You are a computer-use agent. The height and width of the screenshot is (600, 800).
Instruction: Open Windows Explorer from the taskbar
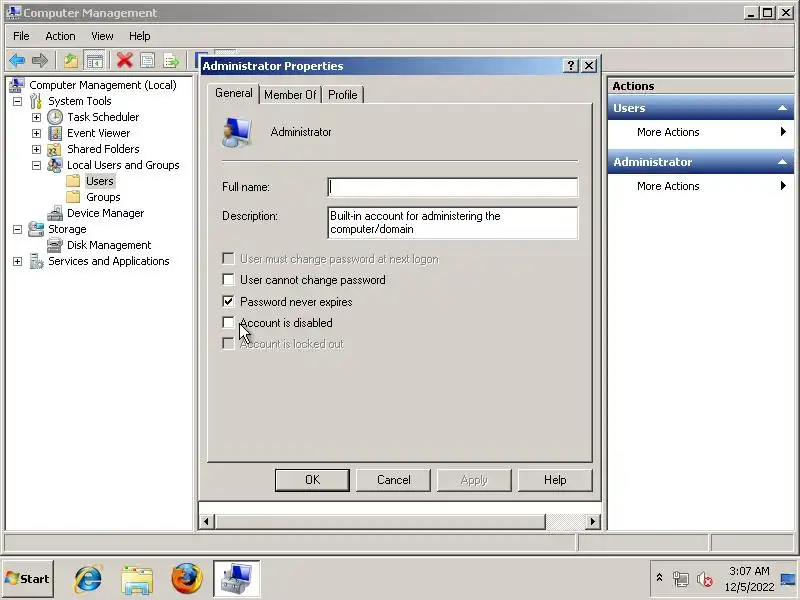tap(137, 580)
